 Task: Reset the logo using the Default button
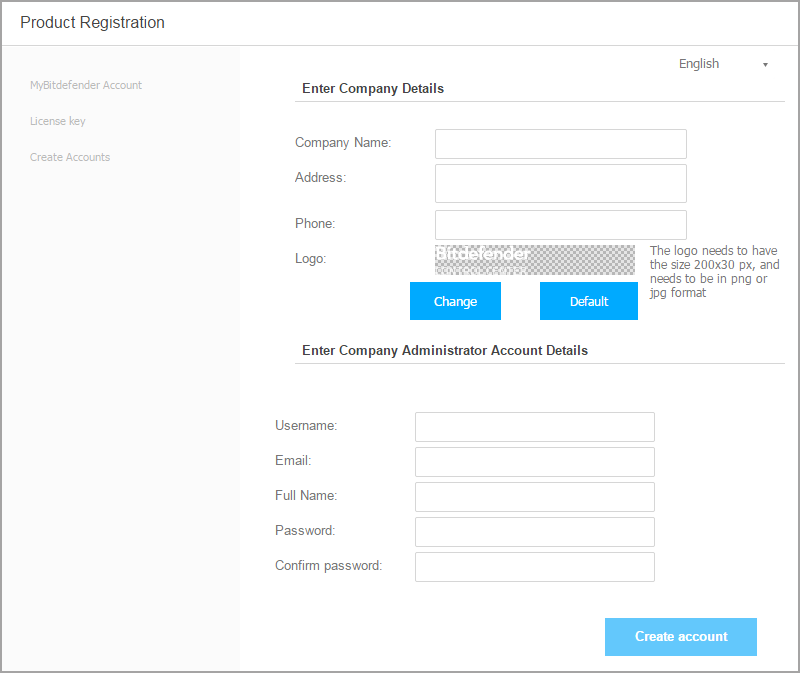coord(588,301)
